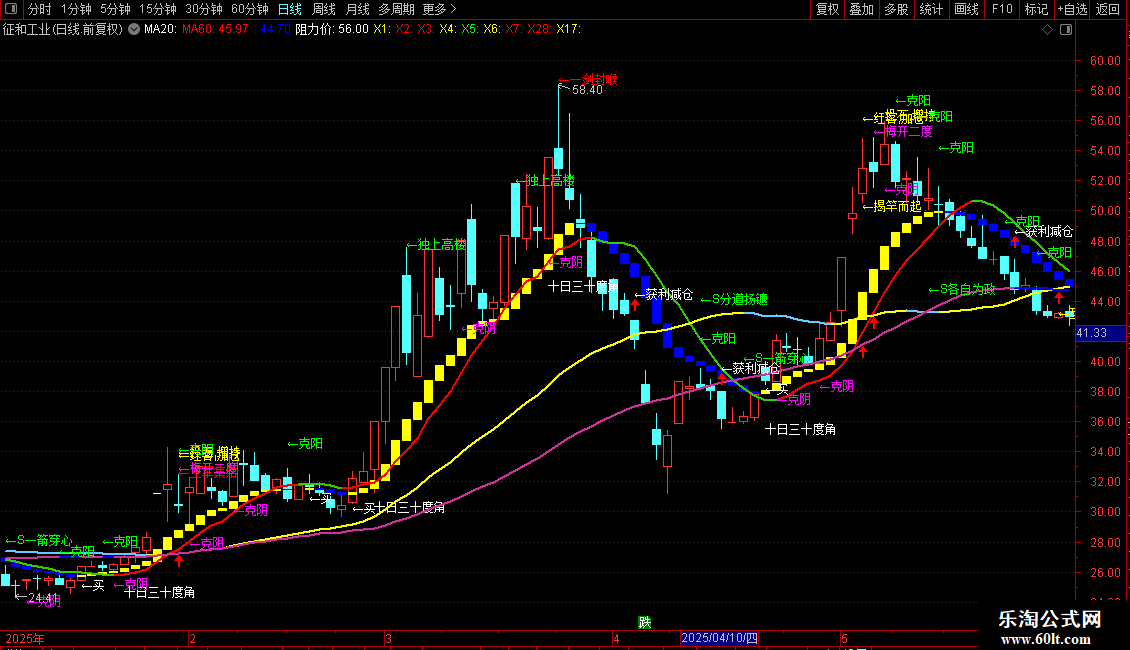Click the S分道扬镳 signal label
This screenshot has width=1130, height=650.
(734, 299)
